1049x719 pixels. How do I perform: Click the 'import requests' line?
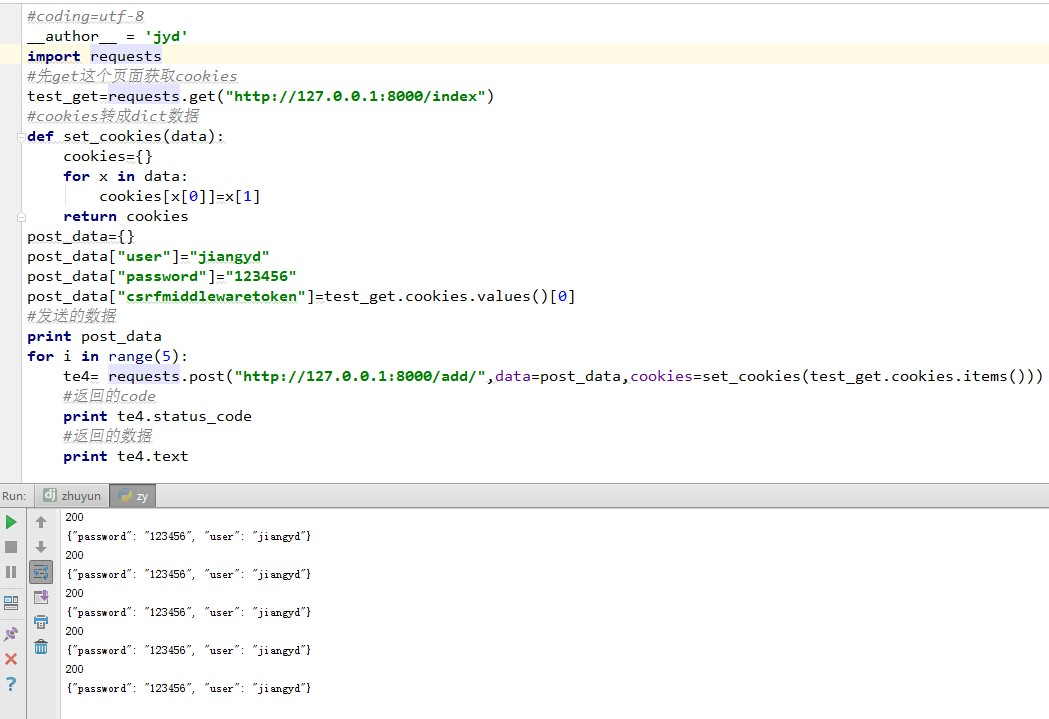(x=94, y=56)
